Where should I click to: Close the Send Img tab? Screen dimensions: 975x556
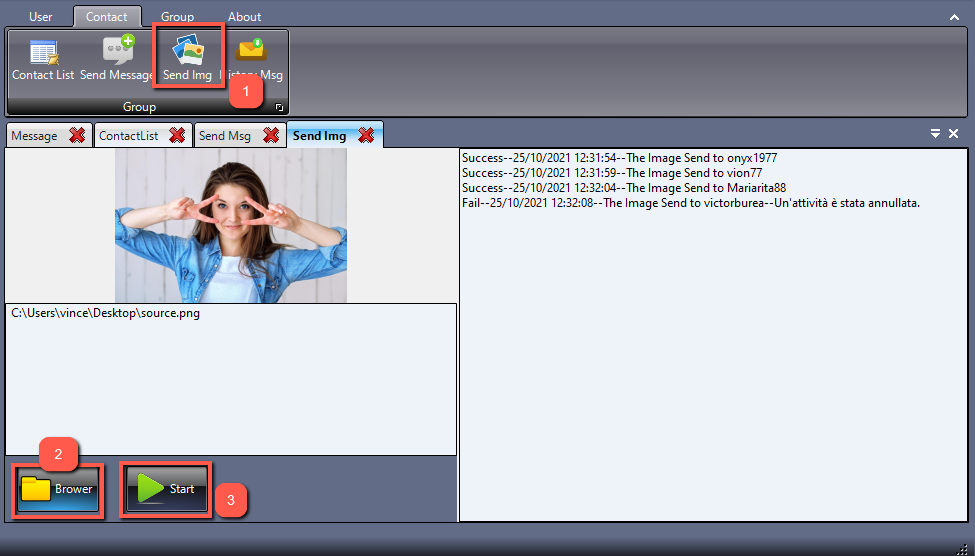pos(366,136)
